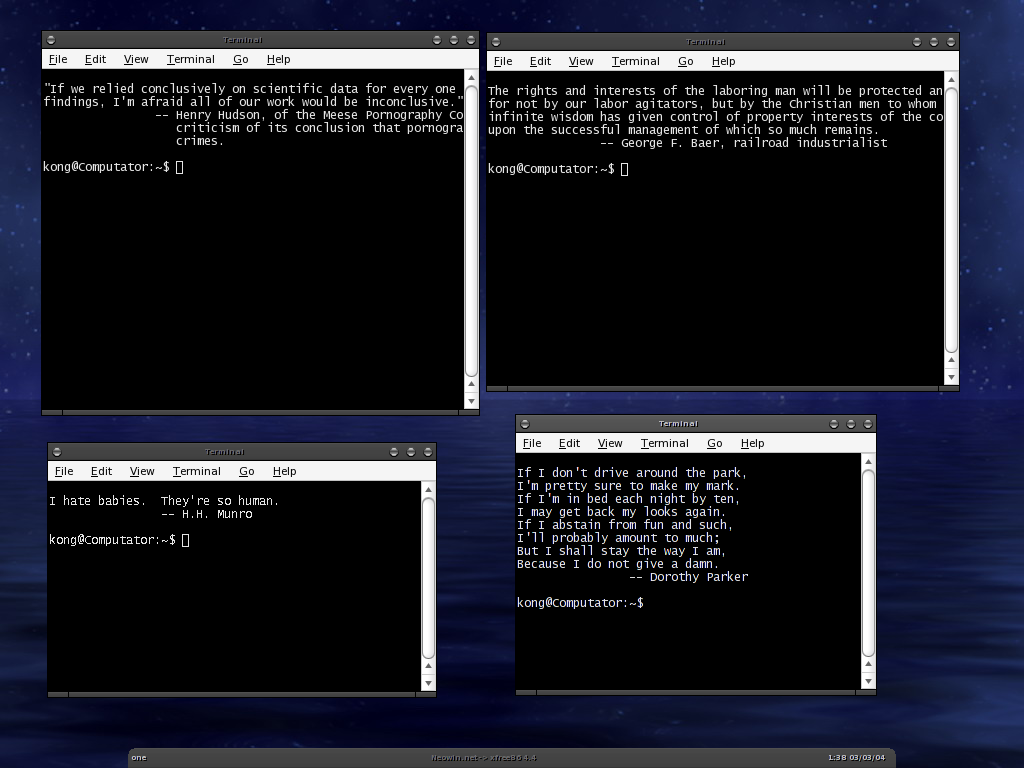Open Help menu in Dorothy Parker terminal
Viewport: 1024px width, 768px height.
click(752, 443)
